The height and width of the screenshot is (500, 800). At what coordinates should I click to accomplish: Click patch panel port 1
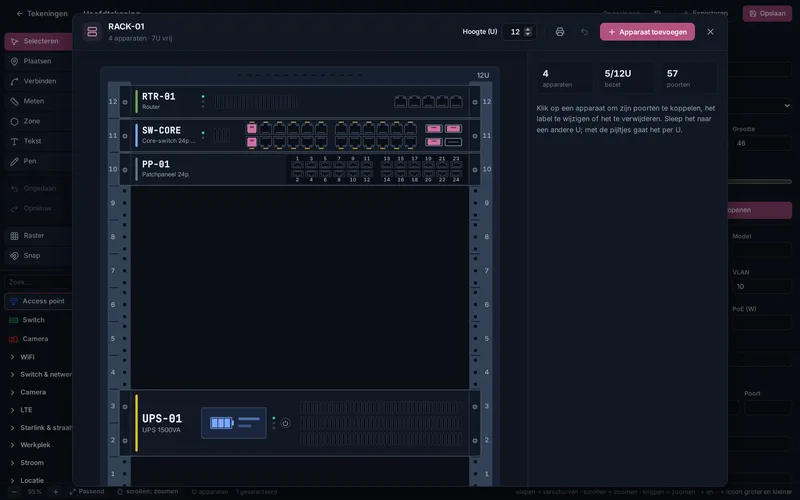(297, 164)
